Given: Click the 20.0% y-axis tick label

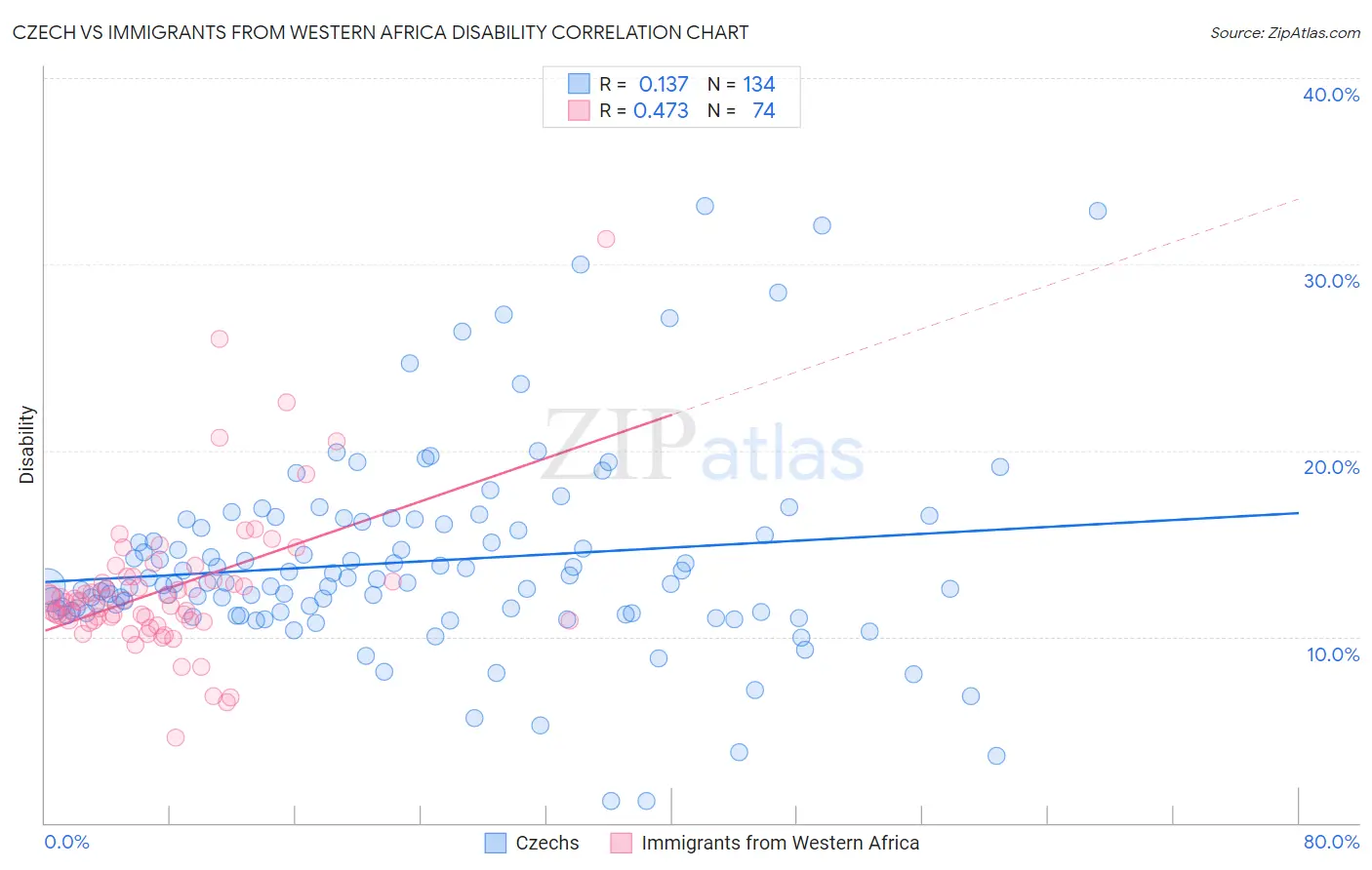Looking at the screenshot, I should 1331,467.
